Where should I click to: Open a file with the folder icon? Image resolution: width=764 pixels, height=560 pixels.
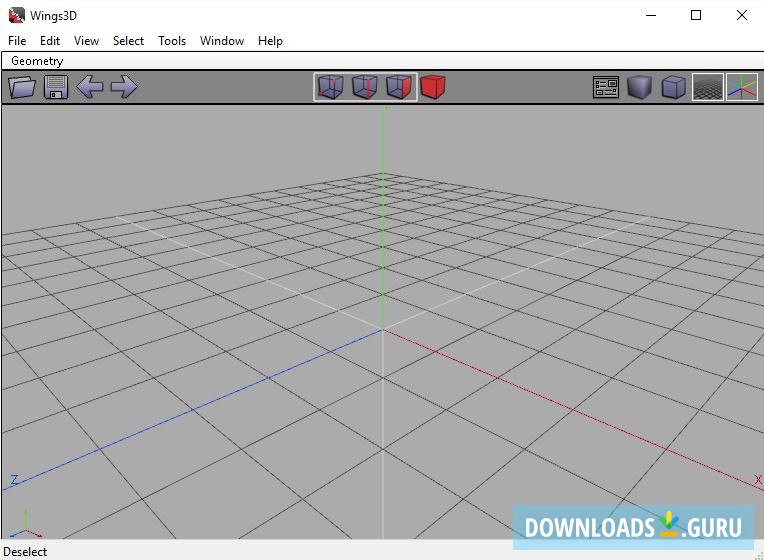click(22, 87)
